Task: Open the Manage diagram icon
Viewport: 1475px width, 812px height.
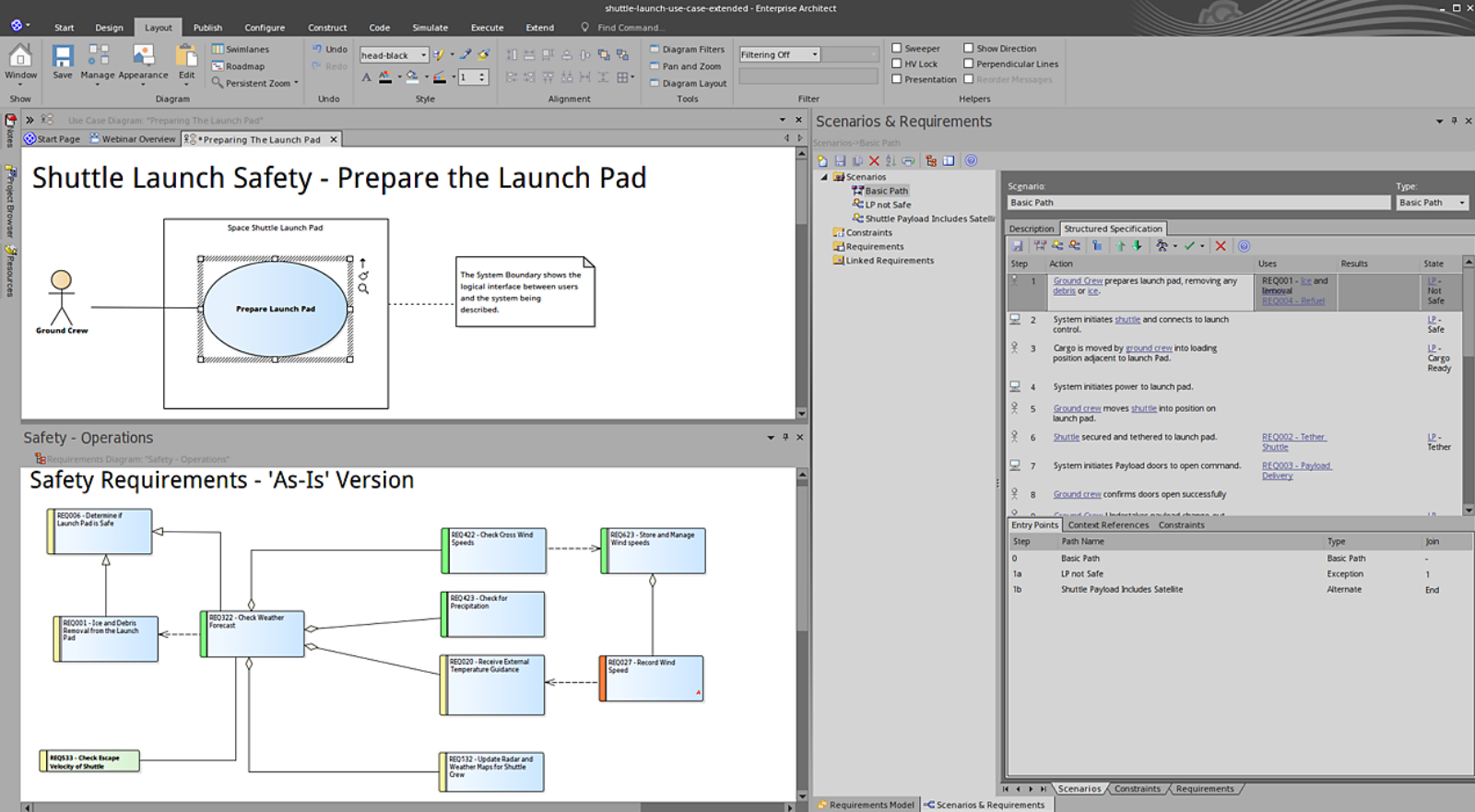Action: 98,56
